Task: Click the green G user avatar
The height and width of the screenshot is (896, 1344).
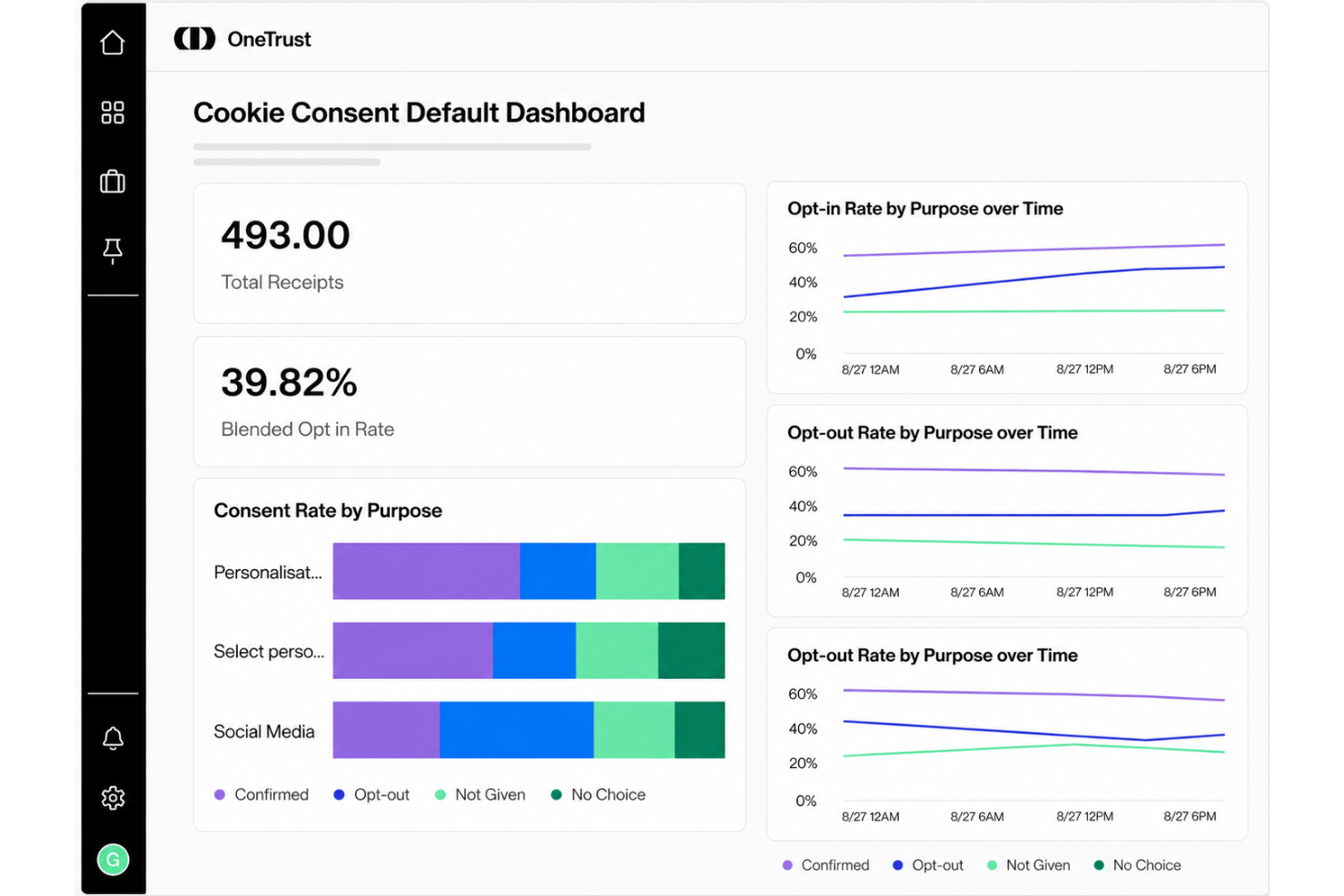Action: point(113,860)
